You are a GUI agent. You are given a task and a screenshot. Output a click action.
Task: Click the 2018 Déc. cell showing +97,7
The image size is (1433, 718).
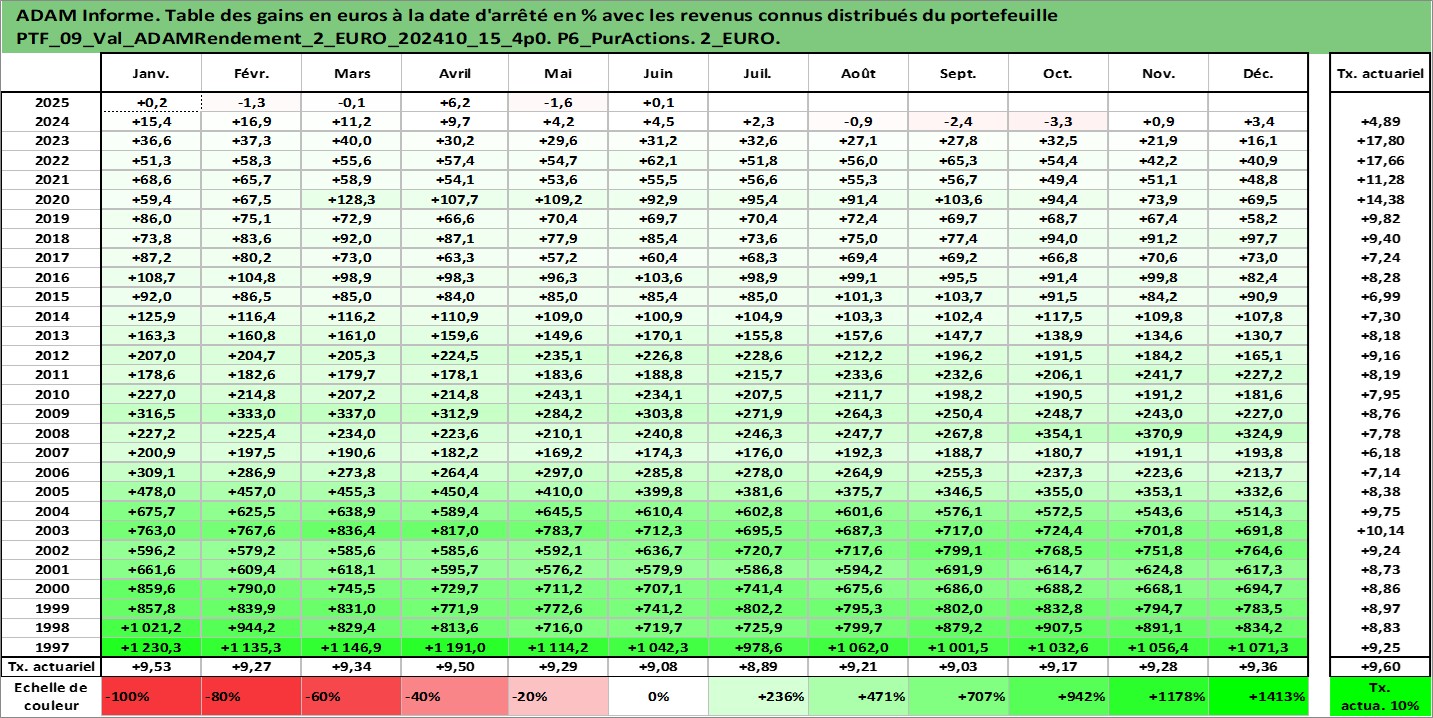pos(1258,238)
